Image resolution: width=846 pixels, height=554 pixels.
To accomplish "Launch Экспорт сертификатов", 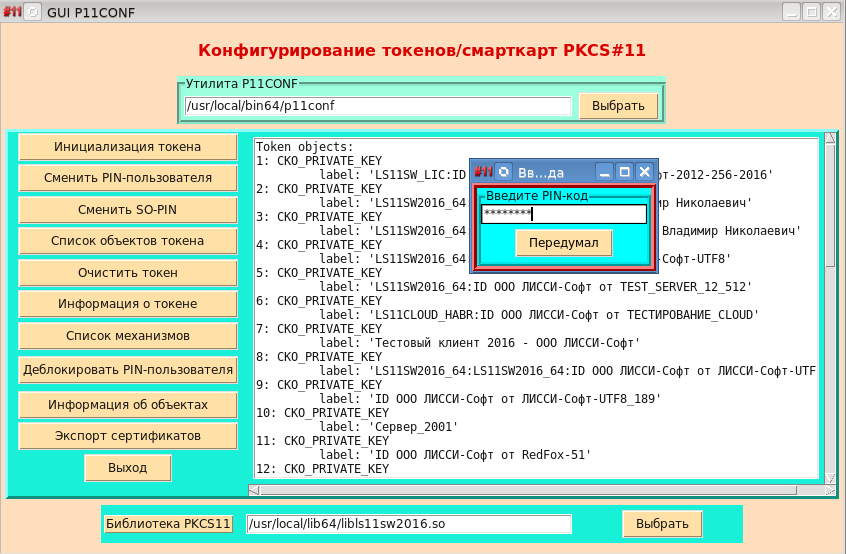I will pos(128,436).
